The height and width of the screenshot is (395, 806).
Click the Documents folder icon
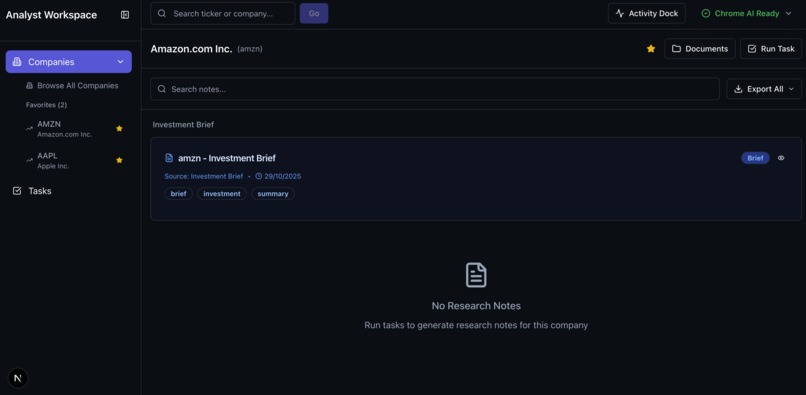676,49
